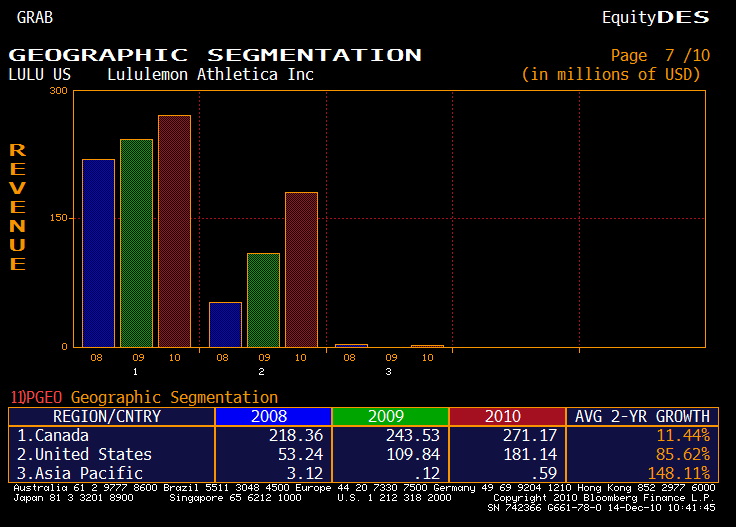Click group label 3 under the chart

coord(388,372)
